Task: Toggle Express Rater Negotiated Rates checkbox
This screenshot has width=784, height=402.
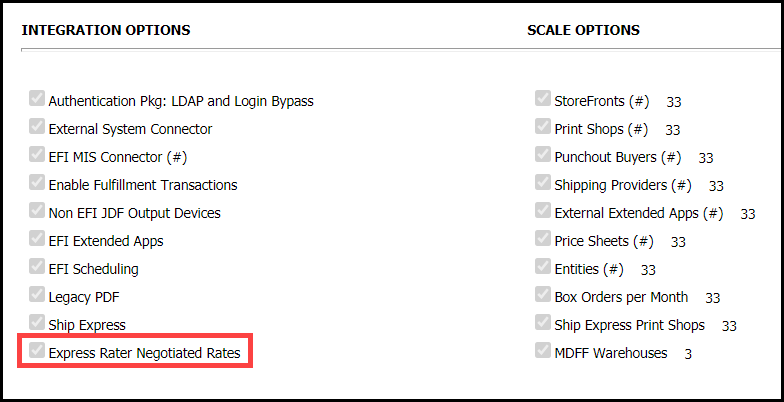Action: [37, 351]
